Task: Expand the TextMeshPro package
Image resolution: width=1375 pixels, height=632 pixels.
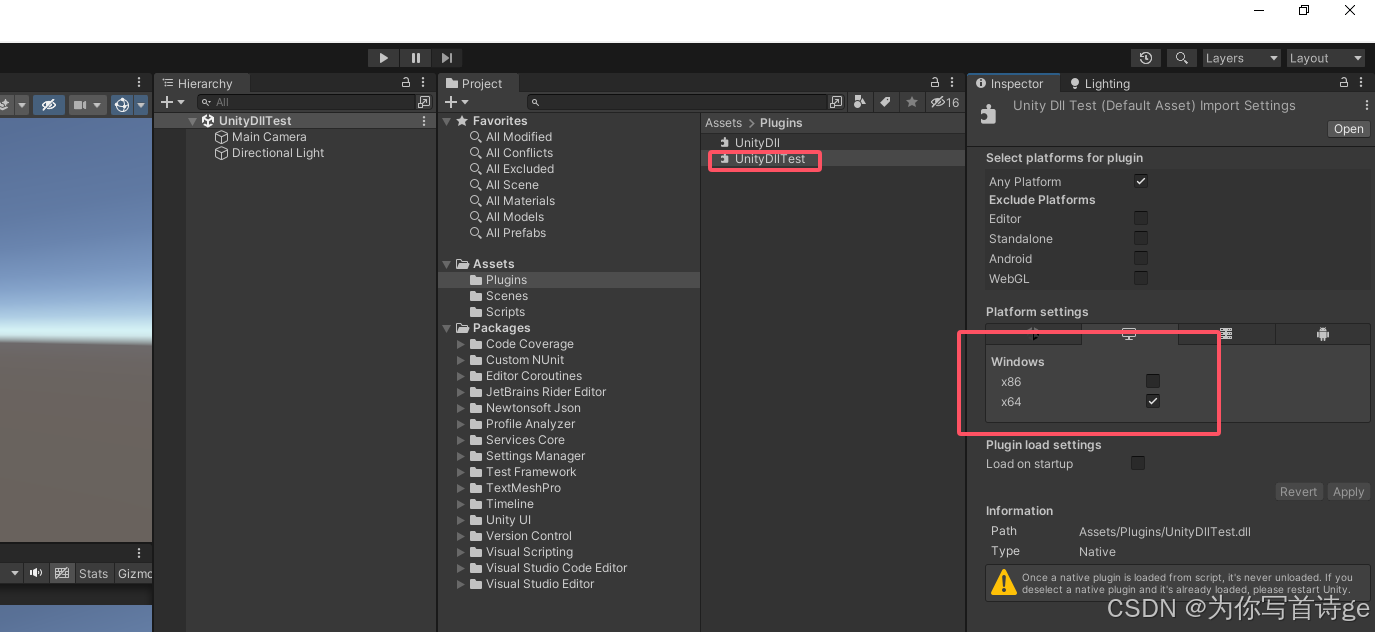Action: 461,488
